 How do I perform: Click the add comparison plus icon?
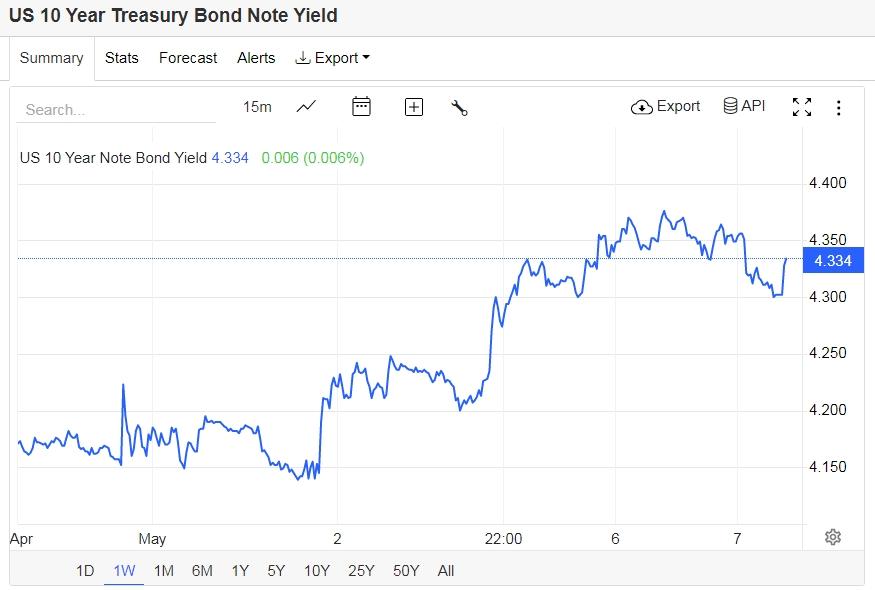414,107
